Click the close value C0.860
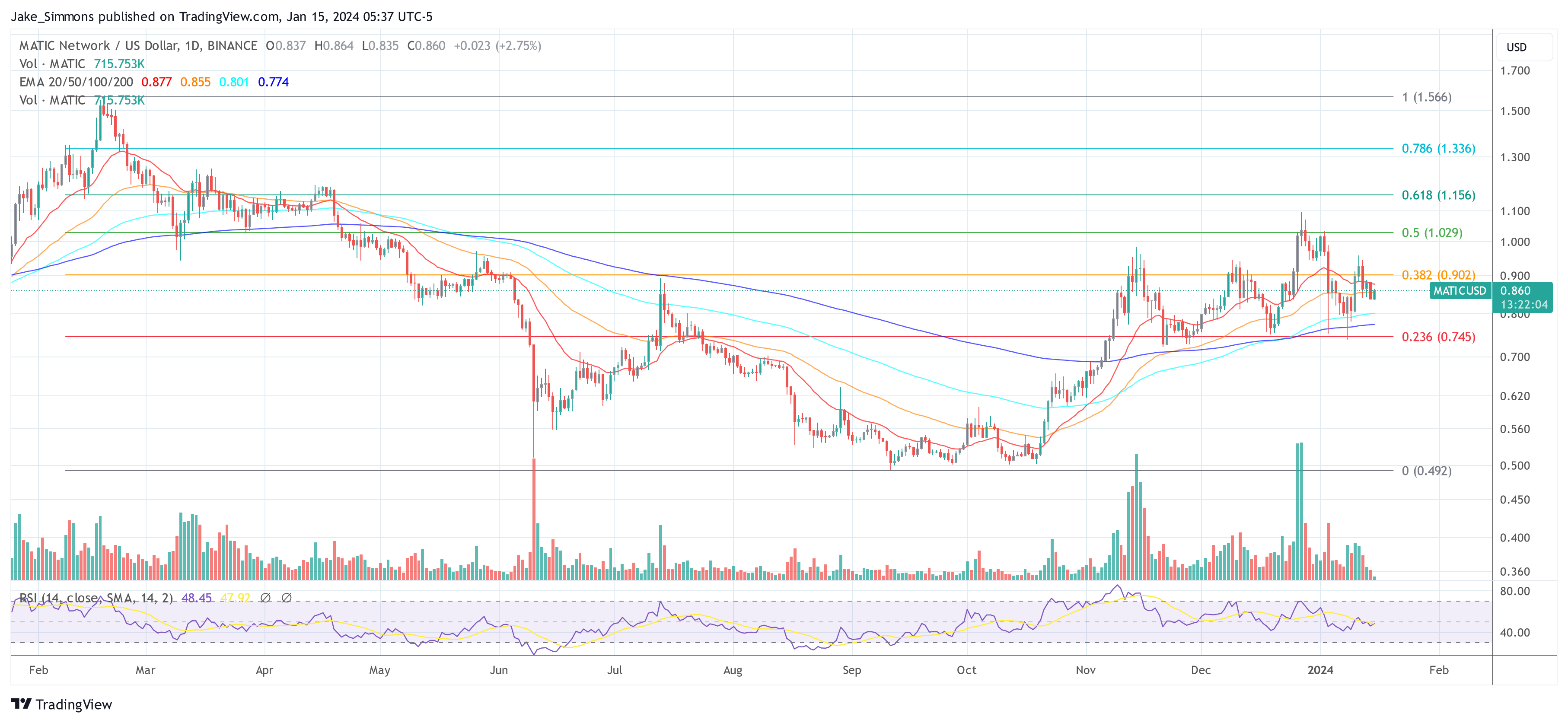 [426, 46]
